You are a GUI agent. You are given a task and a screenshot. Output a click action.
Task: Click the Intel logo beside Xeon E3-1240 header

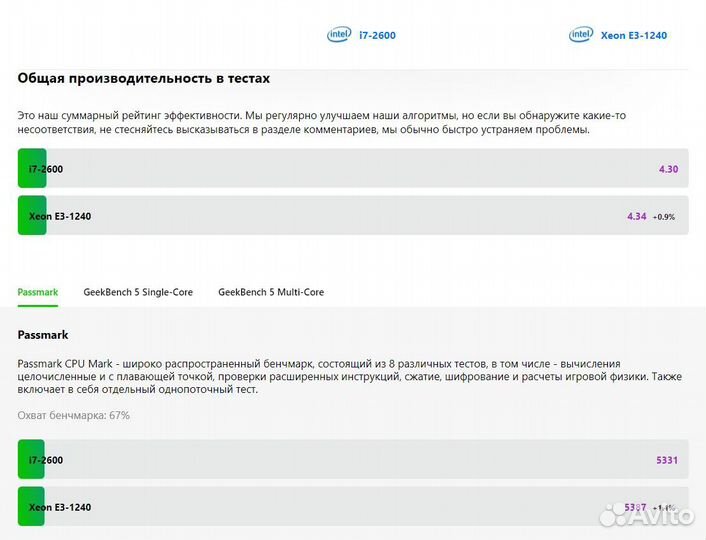pyautogui.click(x=580, y=35)
